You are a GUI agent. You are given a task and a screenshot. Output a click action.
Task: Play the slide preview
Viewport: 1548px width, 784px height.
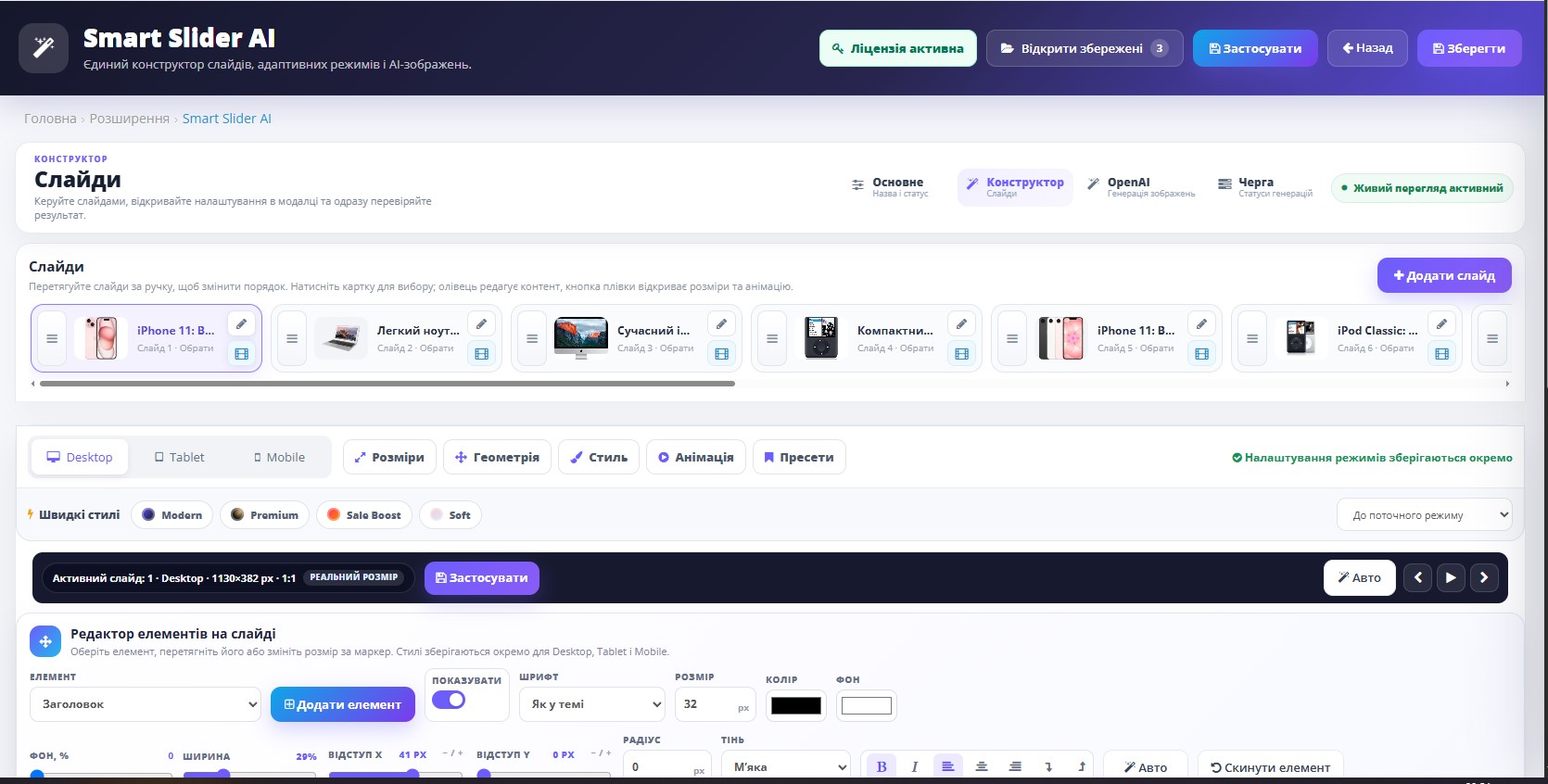point(1451,577)
